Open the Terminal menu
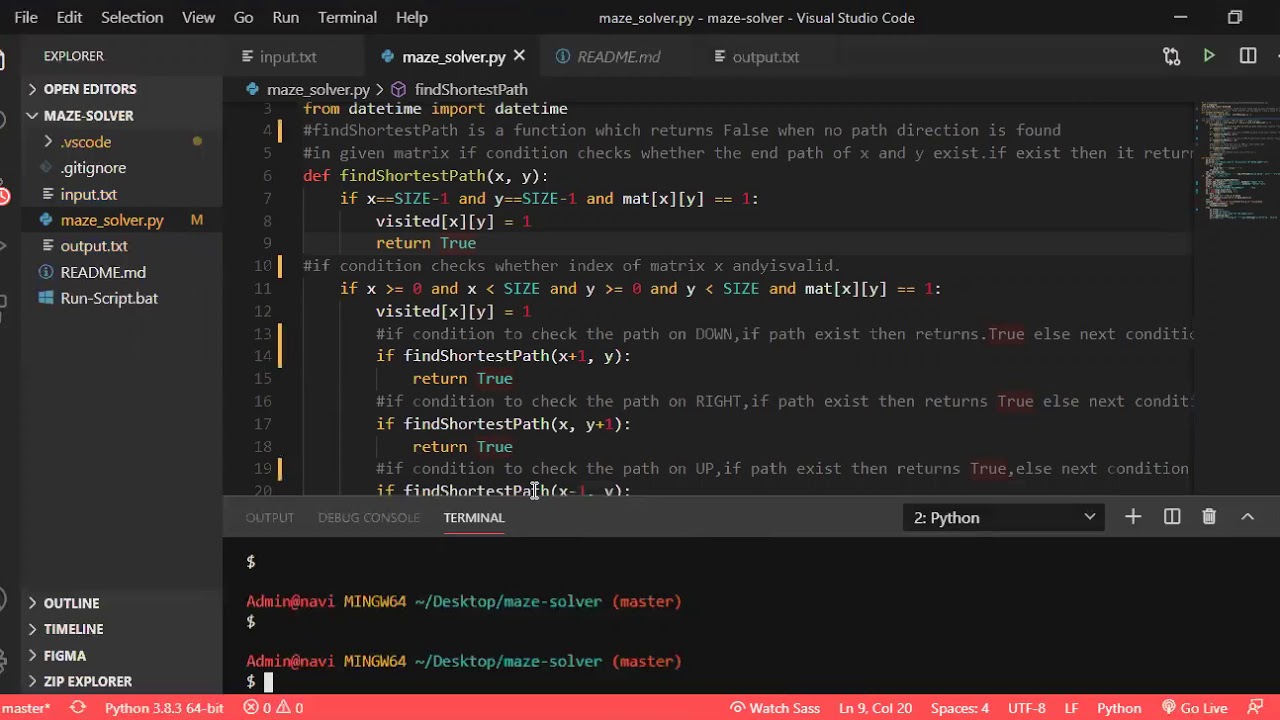 347,17
